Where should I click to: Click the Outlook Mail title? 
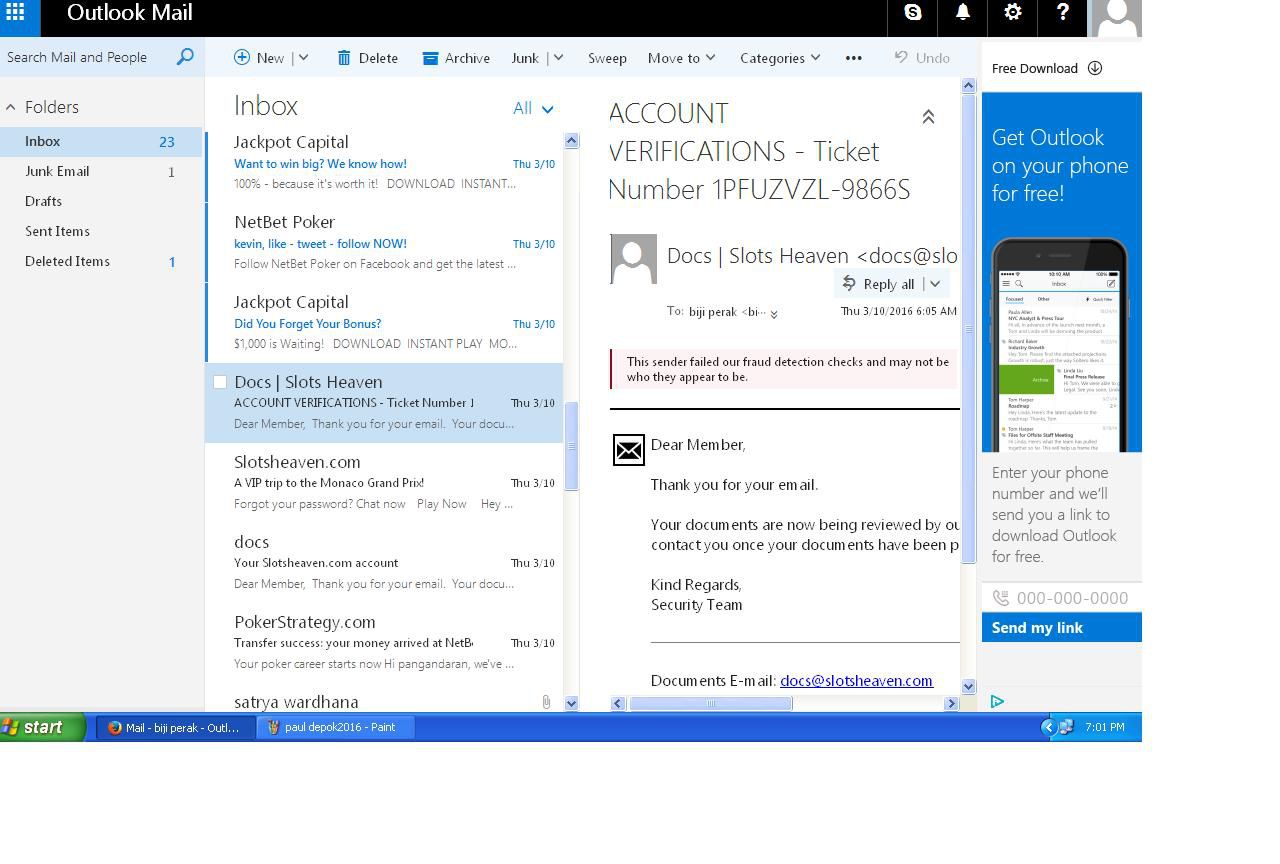(130, 13)
